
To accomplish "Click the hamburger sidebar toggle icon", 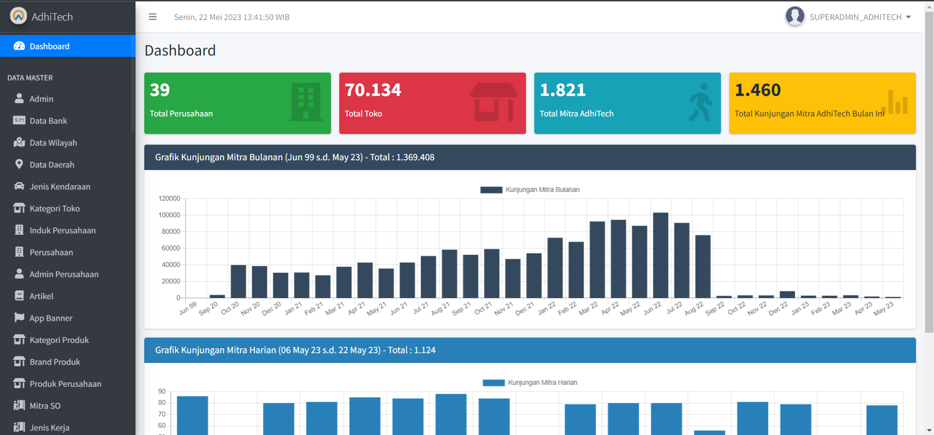I will click(x=153, y=17).
